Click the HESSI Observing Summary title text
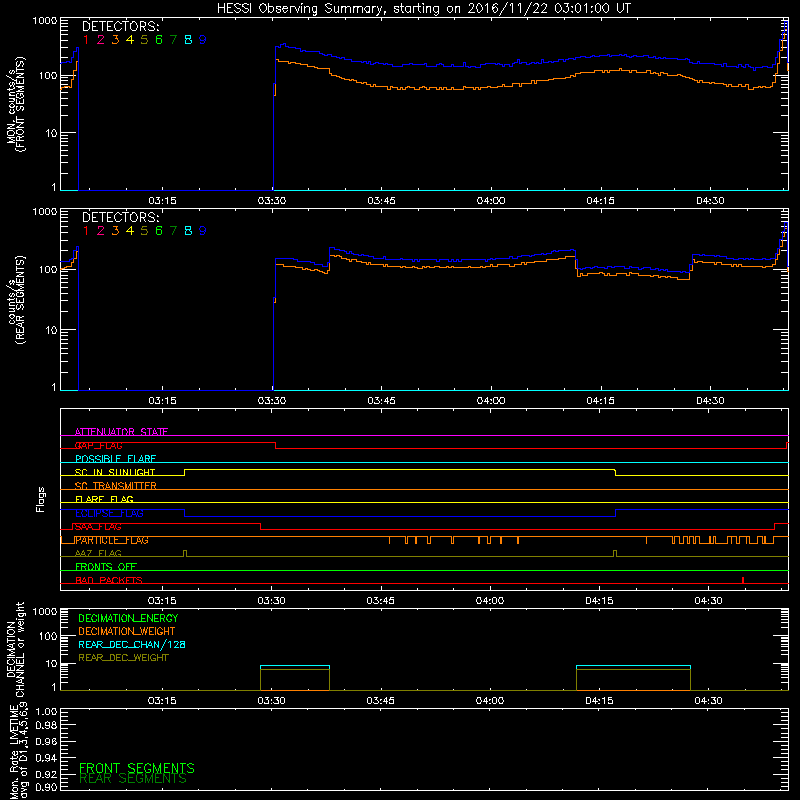Screen dimensions: 800x800 pos(423,9)
